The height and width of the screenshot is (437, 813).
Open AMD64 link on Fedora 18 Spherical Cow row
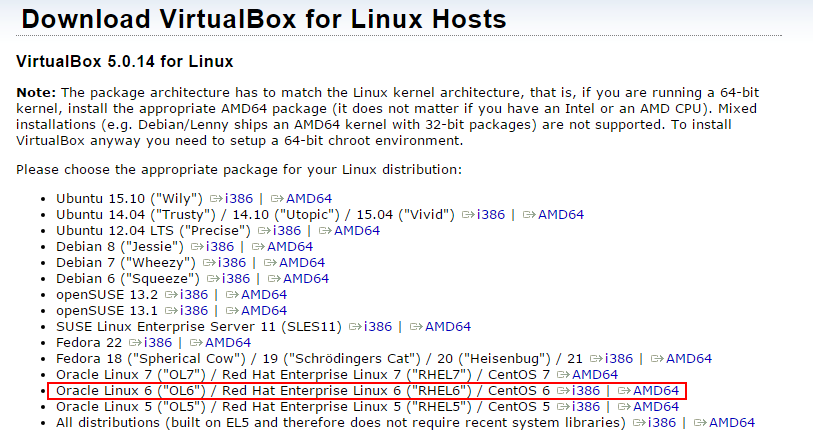pos(690,359)
